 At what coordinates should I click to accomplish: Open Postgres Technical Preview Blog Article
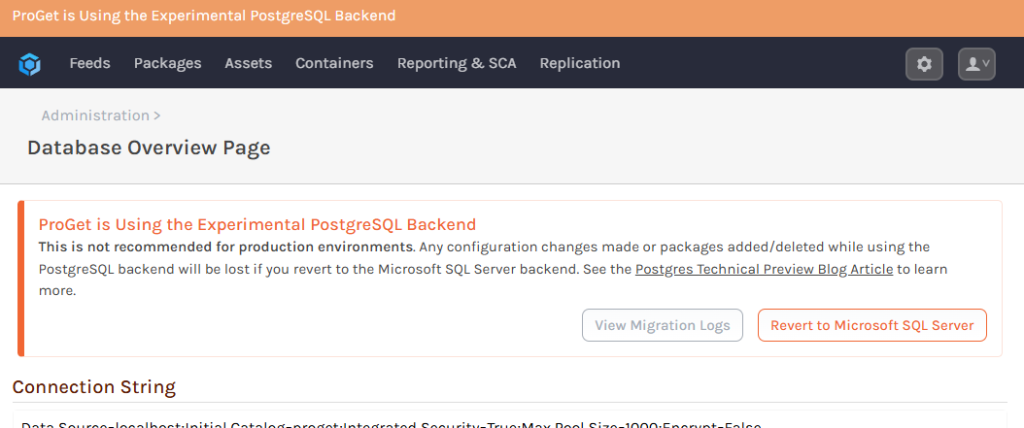point(763,269)
